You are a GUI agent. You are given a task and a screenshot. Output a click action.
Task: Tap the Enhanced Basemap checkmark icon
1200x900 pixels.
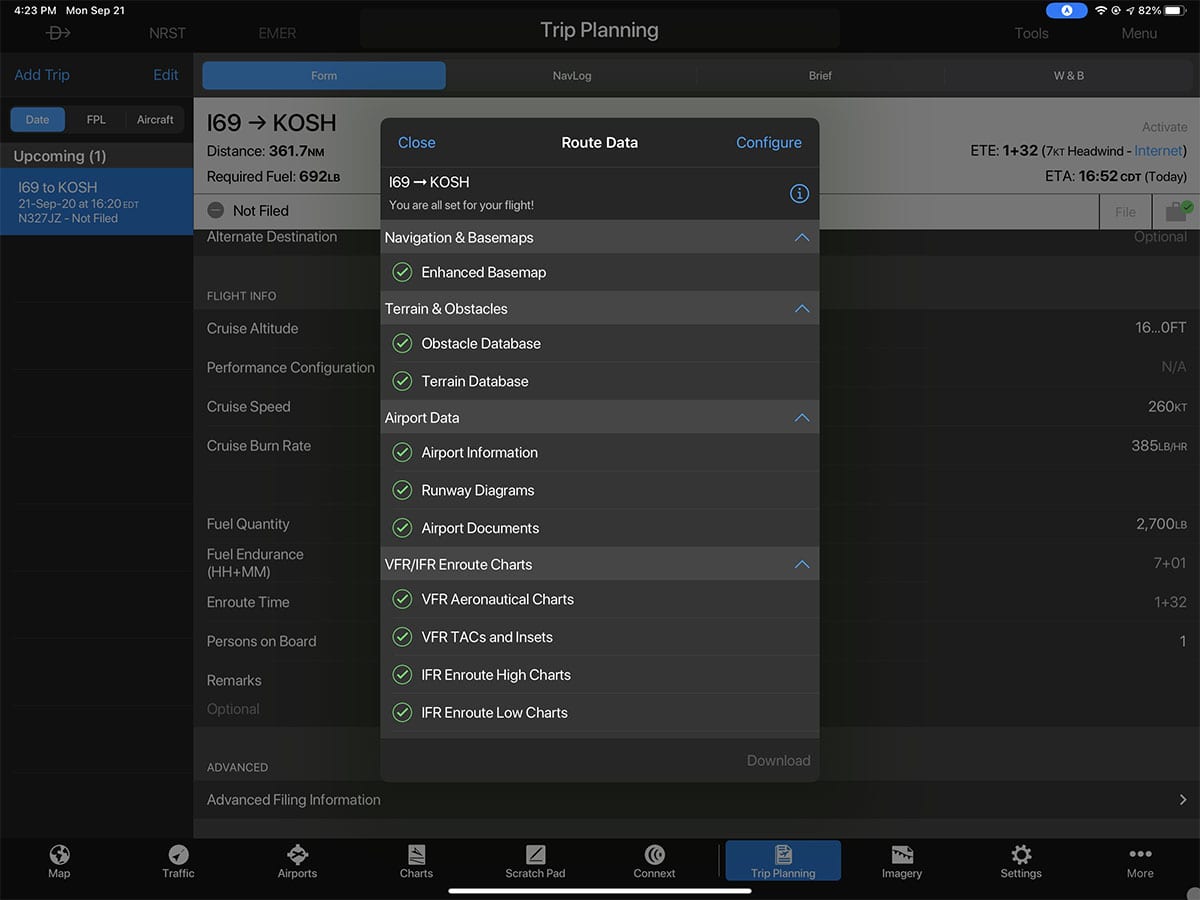pyautogui.click(x=402, y=272)
